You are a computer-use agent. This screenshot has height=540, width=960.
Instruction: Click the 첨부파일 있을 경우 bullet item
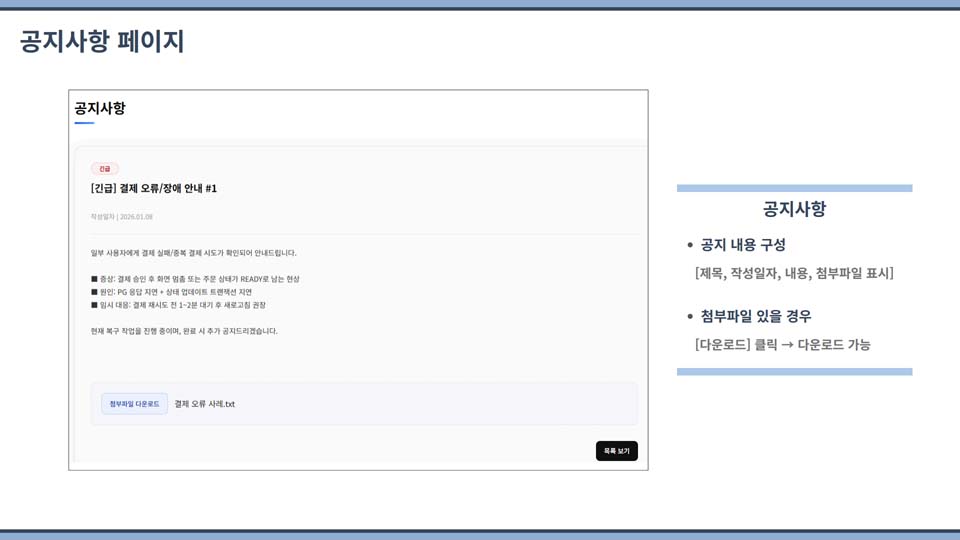[x=755, y=316]
